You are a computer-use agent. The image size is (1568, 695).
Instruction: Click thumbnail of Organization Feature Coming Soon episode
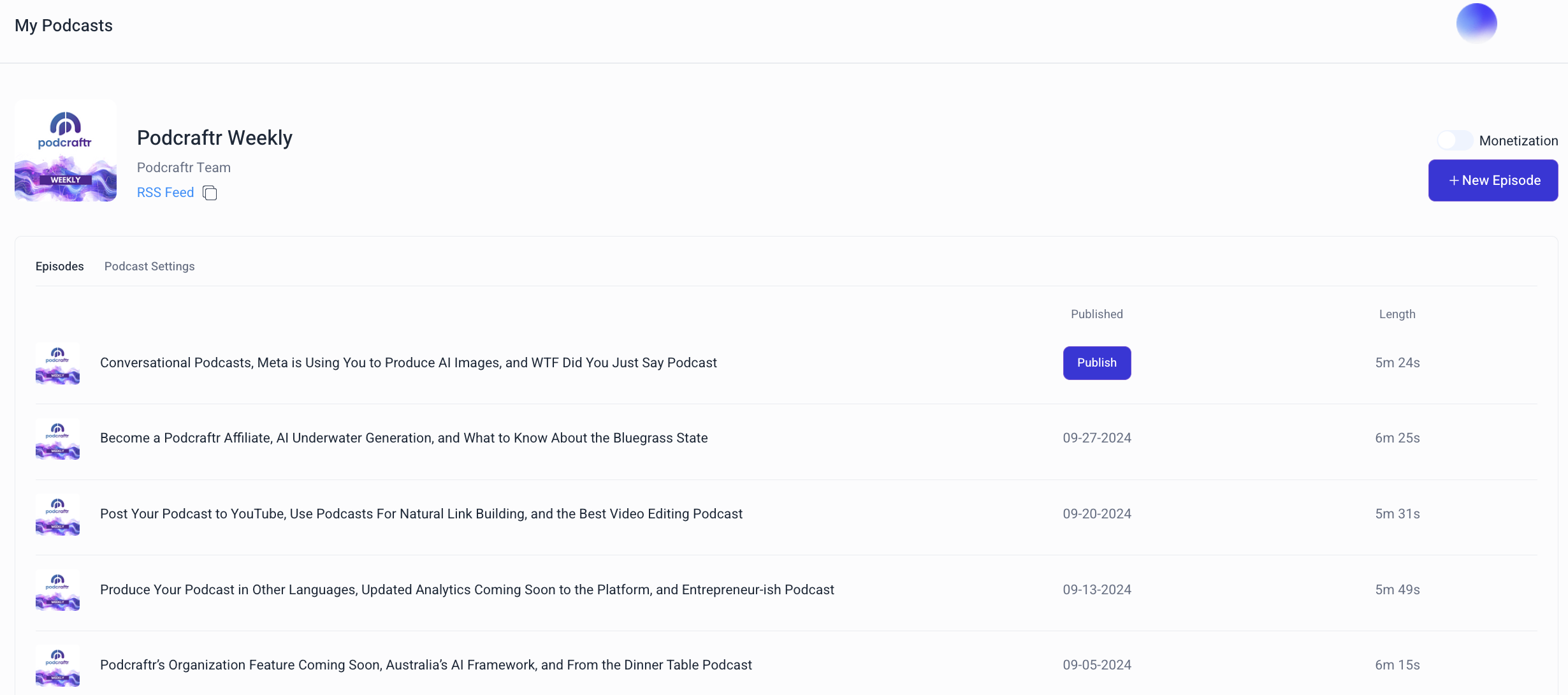click(x=57, y=665)
